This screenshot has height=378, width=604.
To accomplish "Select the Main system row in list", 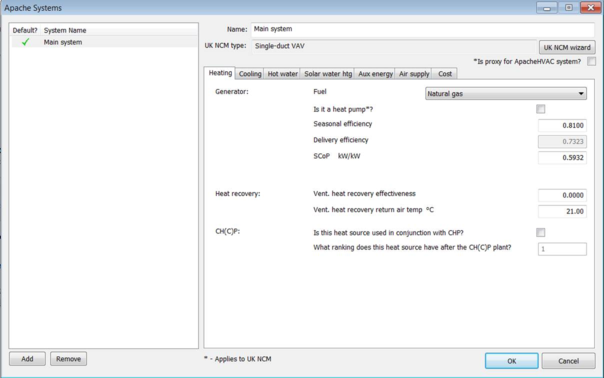I will [104, 42].
